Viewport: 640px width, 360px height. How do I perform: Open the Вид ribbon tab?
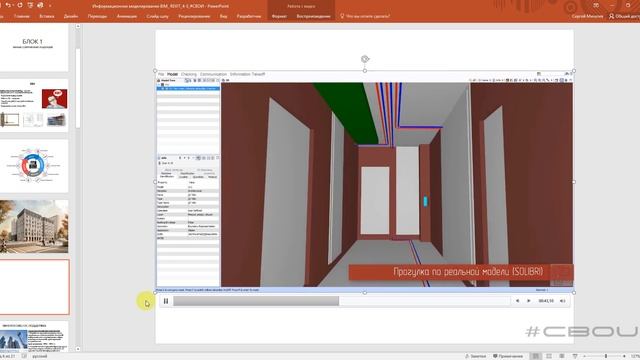pyautogui.click(x=223, y=16)
